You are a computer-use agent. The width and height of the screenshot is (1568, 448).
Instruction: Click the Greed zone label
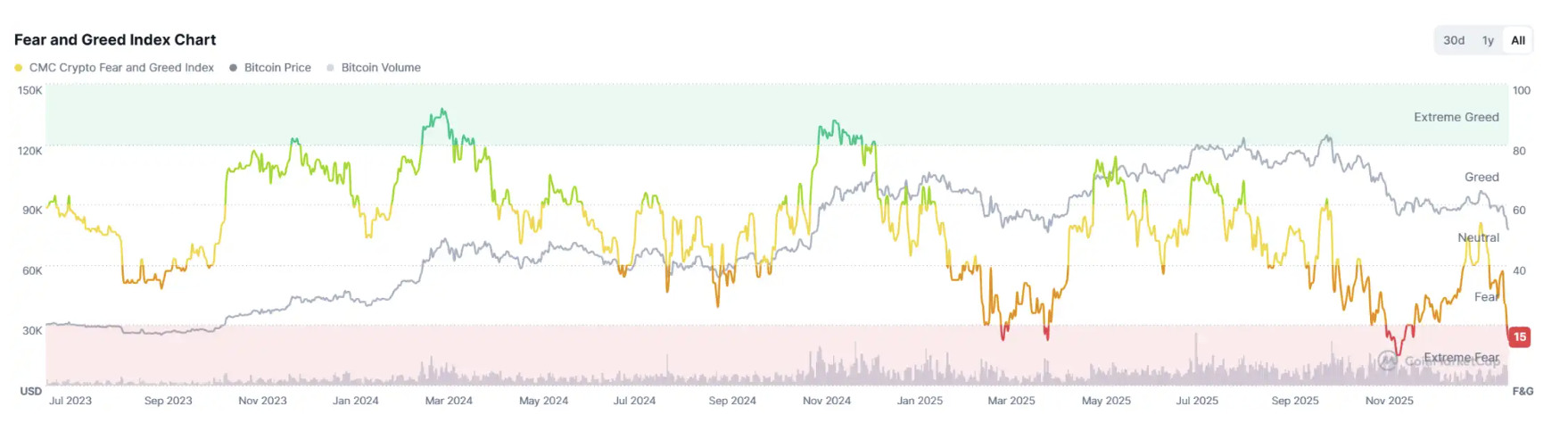[x=1481, y=178]
